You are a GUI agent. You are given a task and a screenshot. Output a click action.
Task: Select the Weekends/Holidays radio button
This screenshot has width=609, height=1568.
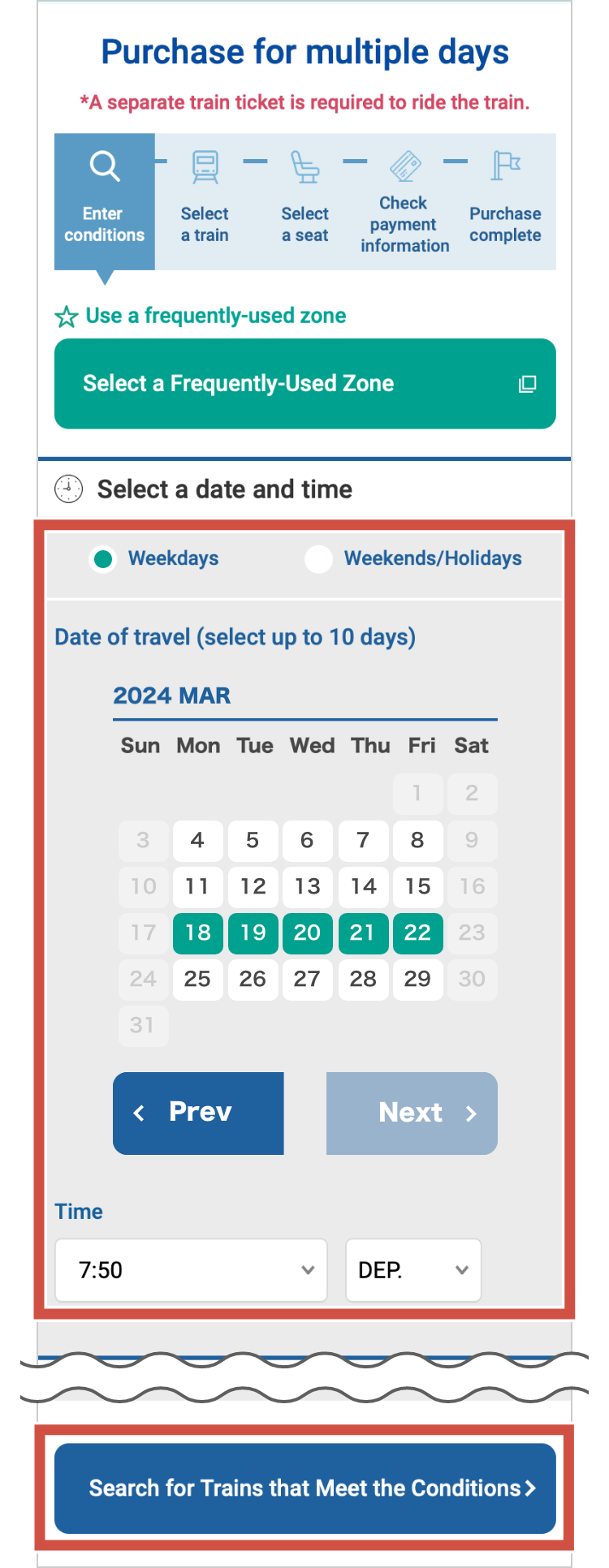[318, 559]
